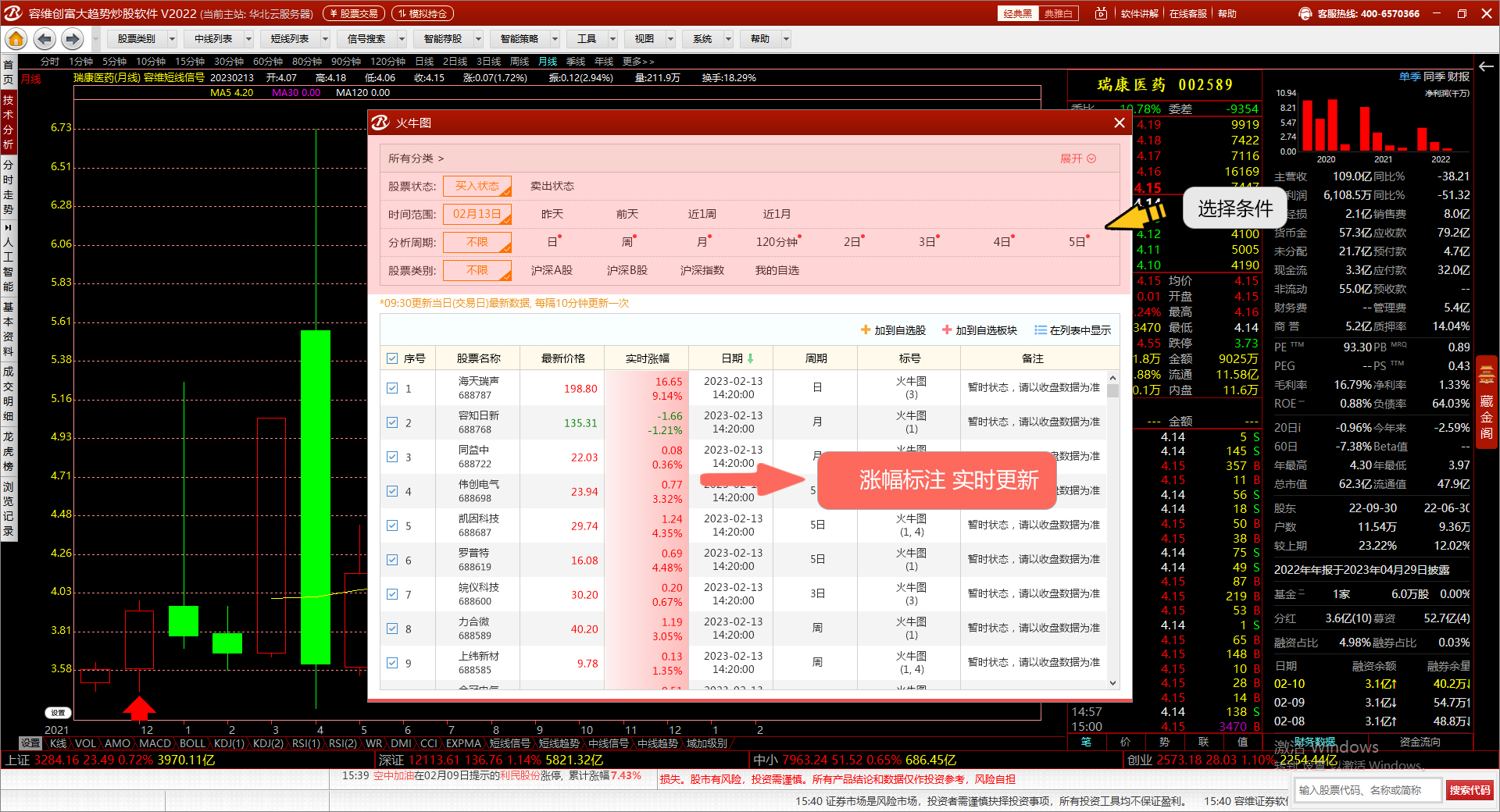
Task: Click 资金流向 tab at bottom right
Action: 1420,742
